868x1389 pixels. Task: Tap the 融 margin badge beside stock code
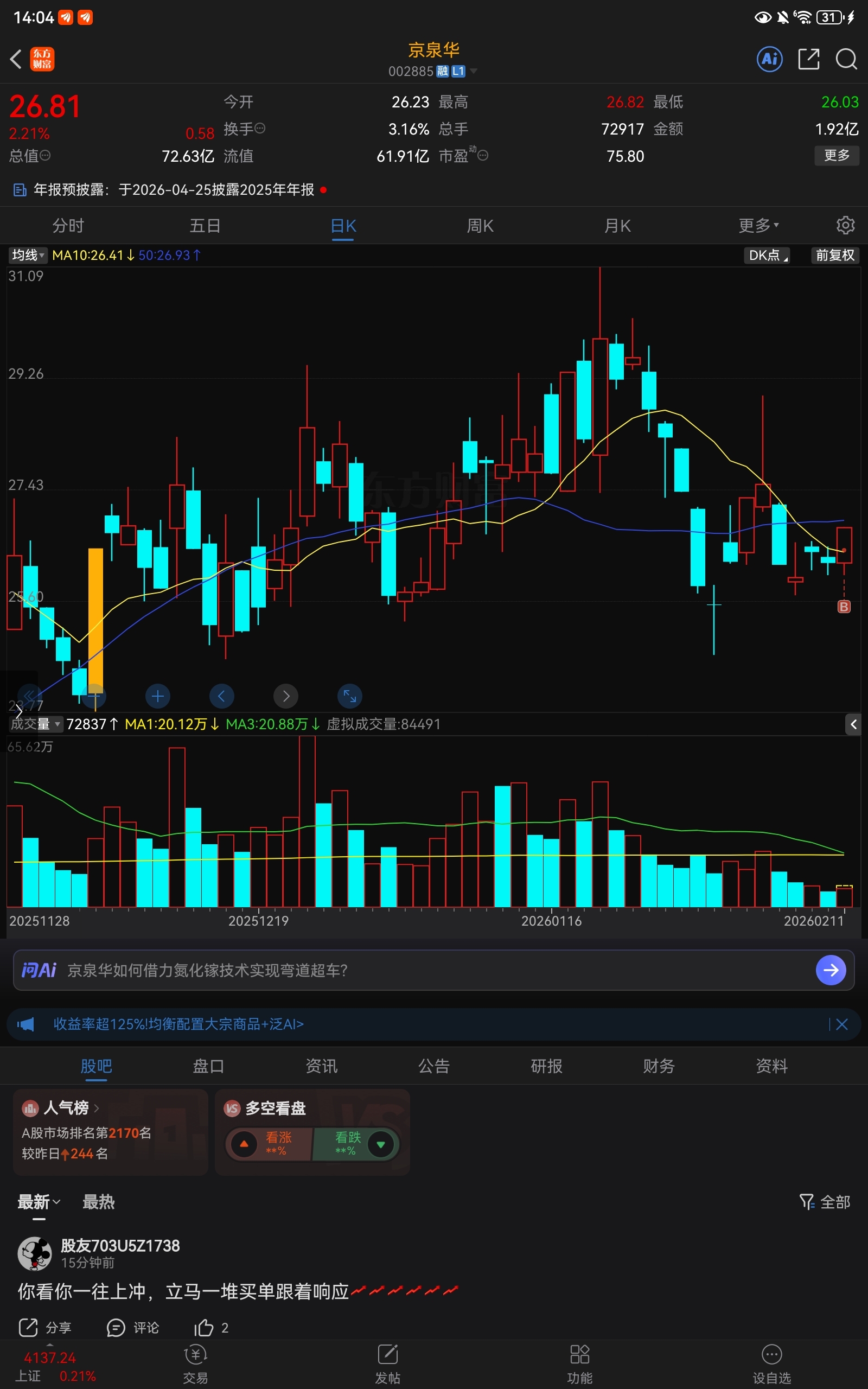pyautogui.click(x=443, y=71)
